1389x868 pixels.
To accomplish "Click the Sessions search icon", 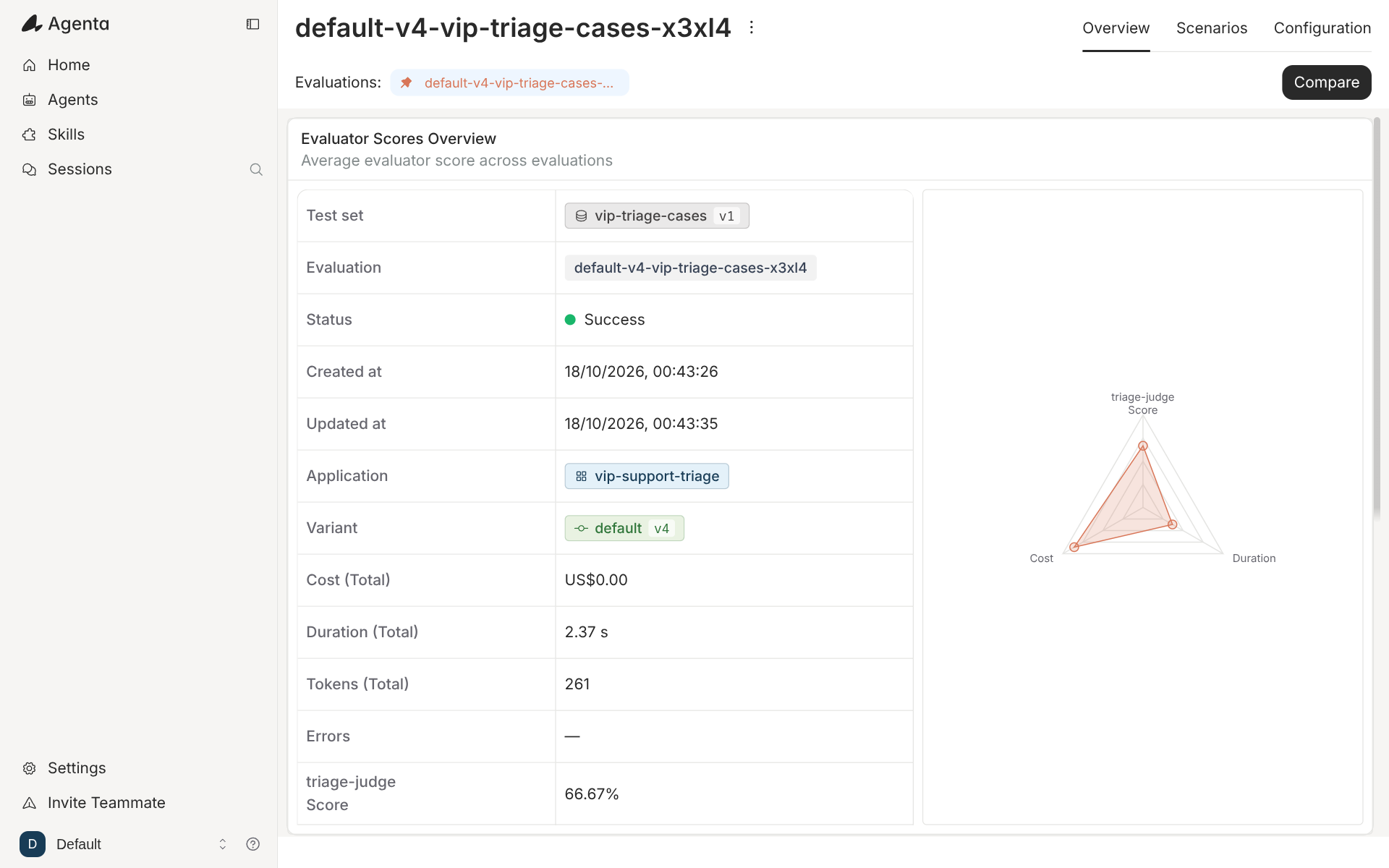I will [256, 169].
